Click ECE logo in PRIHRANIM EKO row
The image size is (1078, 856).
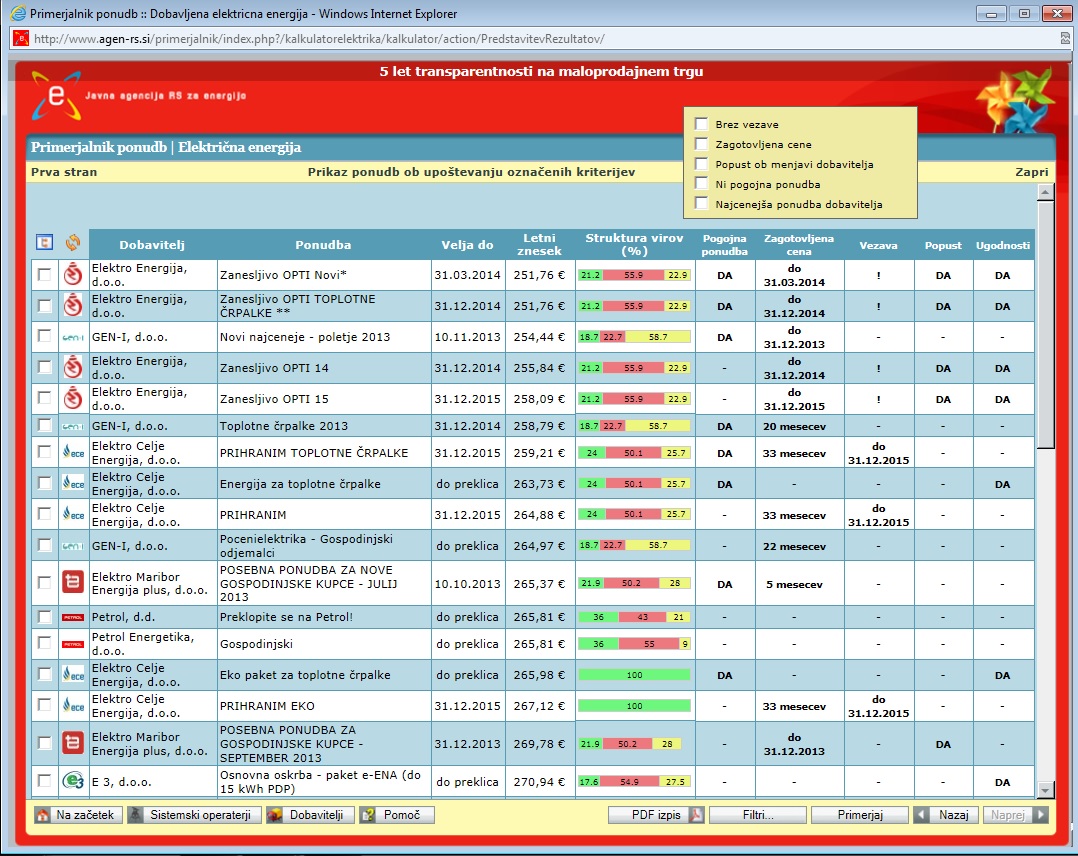coord(74,705)
